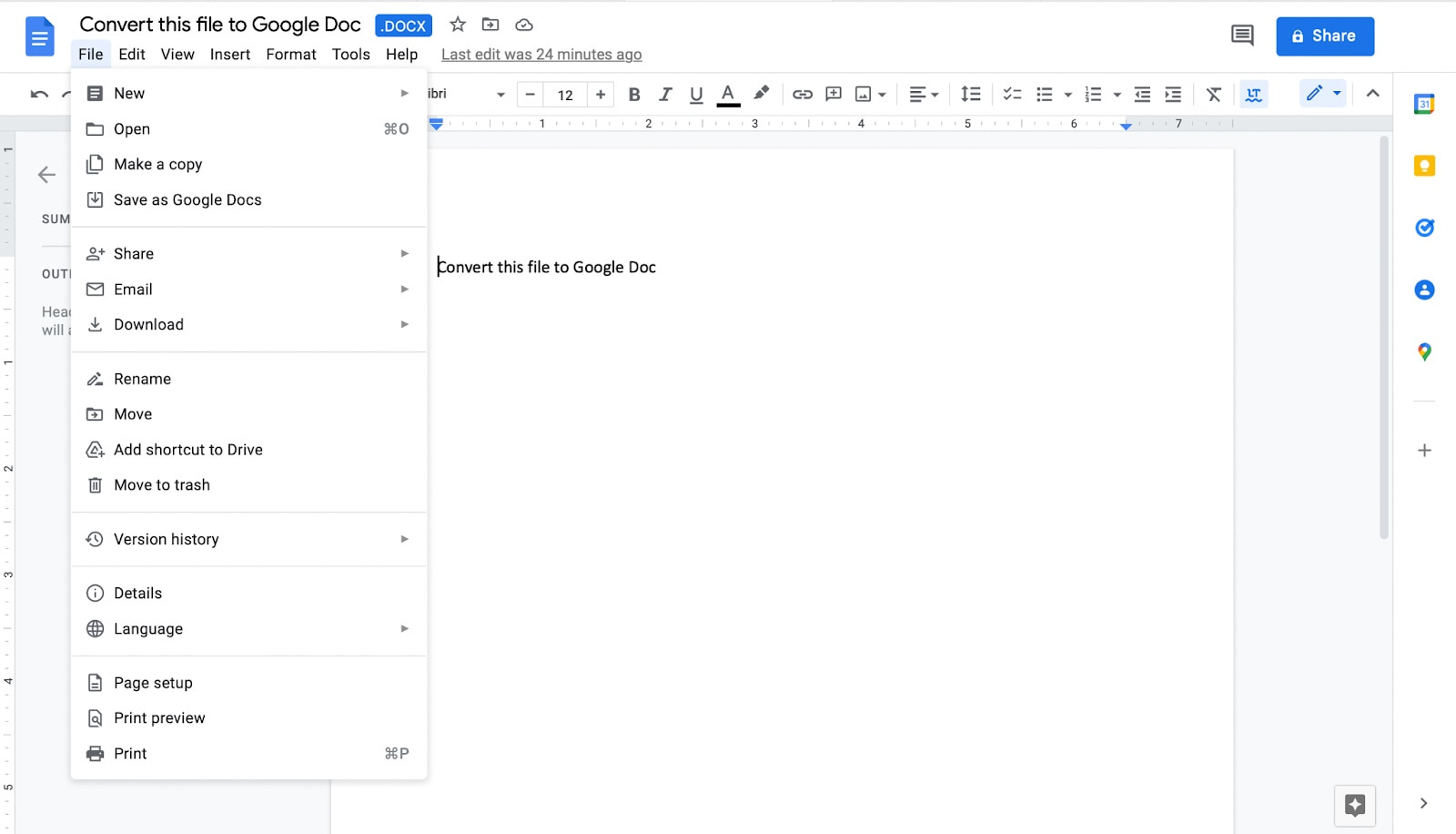1456x834 pixels.
Task: Open Google Maps side panel
Action: pyautogui.click(x=1424, y=351)
